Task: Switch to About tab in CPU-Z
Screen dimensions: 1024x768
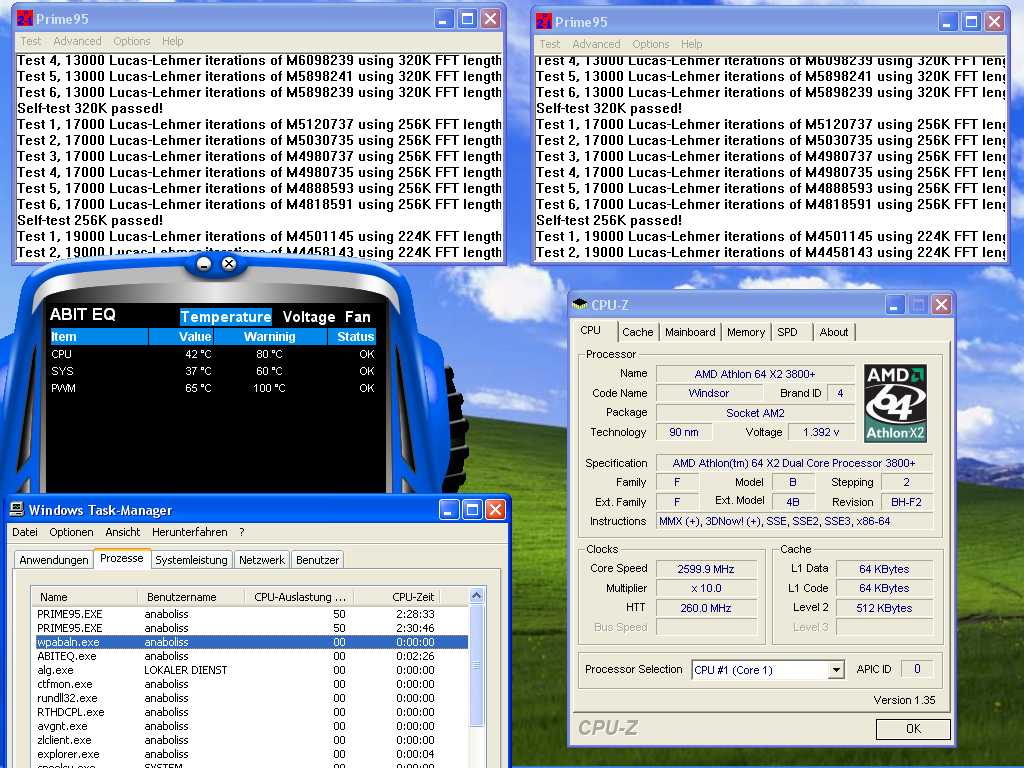Action: tap(834, 332)
